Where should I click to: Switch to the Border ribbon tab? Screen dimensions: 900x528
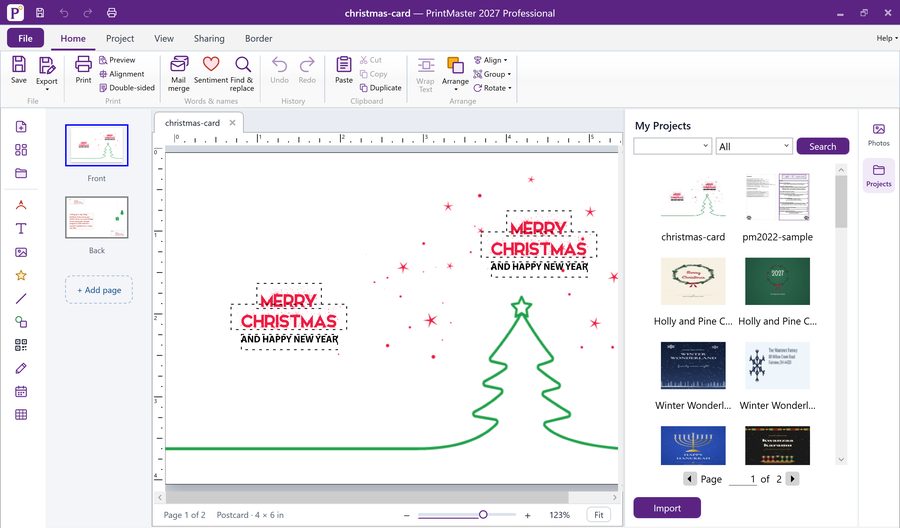[258, 38]
